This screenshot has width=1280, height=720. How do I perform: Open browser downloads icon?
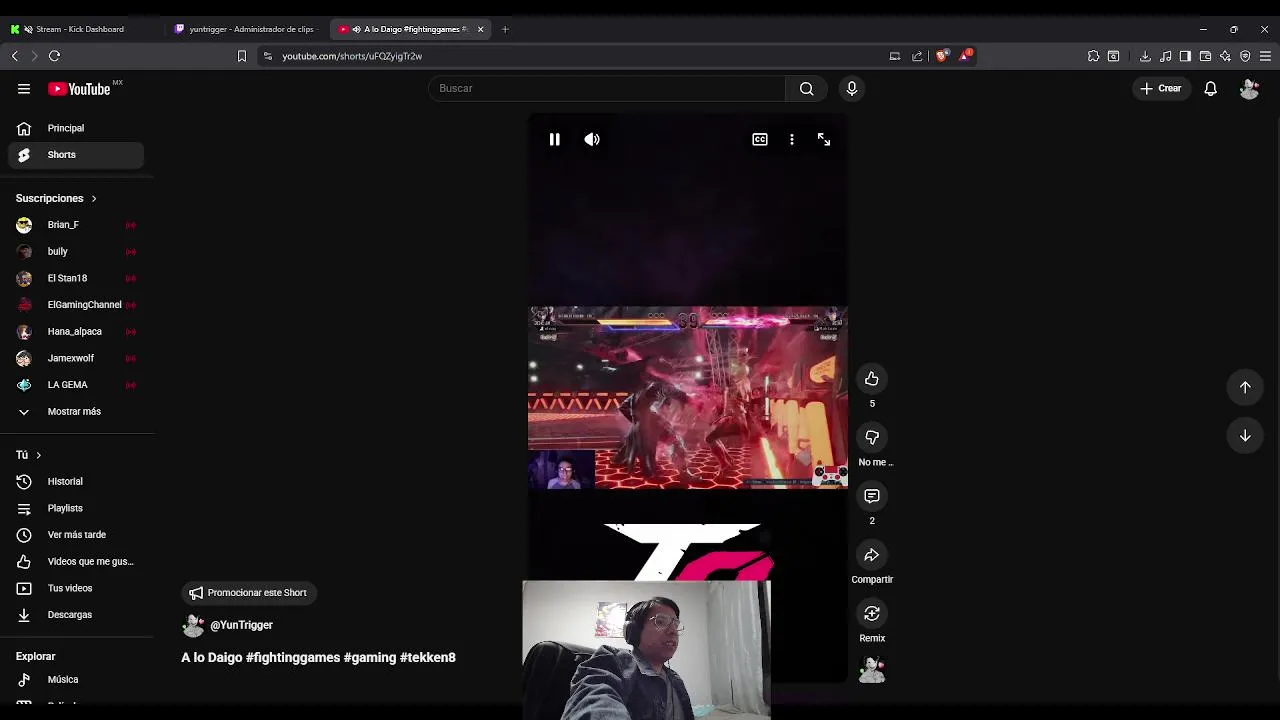pyautogui.click(x=1145, y=56)
